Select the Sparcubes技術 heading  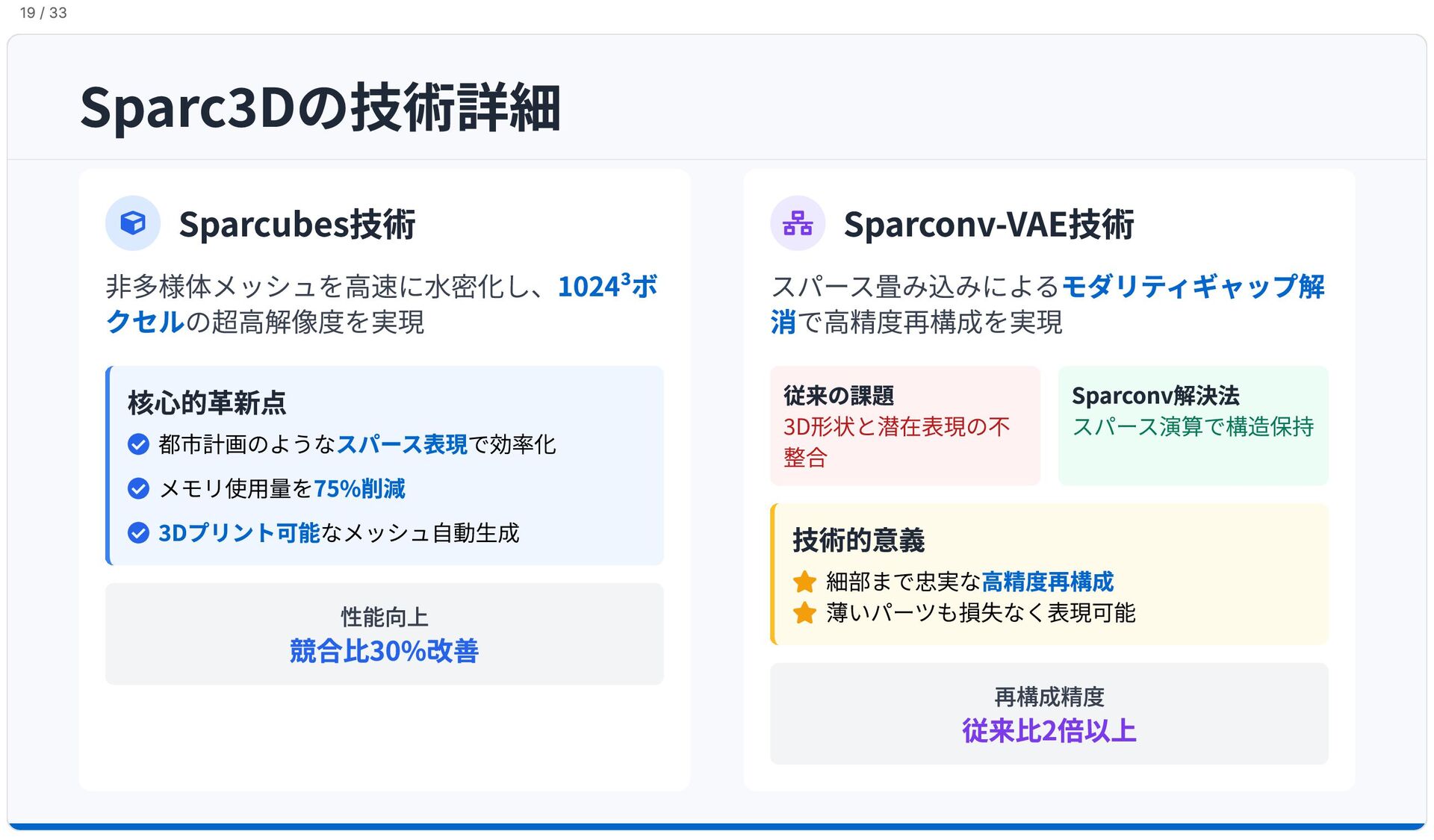[x=297, y=224]
